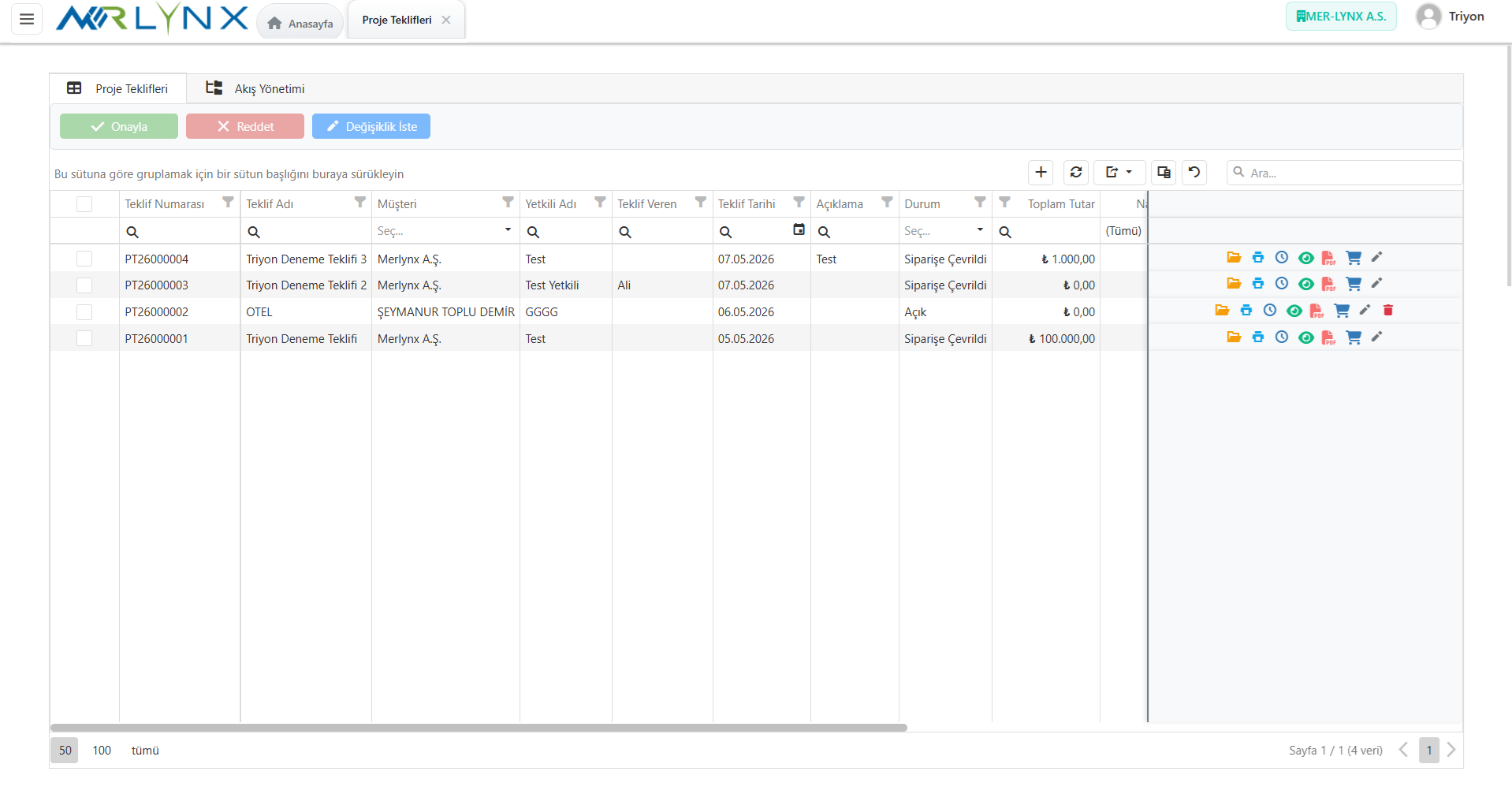Open the Triyon user menu

pos(1451,17)
